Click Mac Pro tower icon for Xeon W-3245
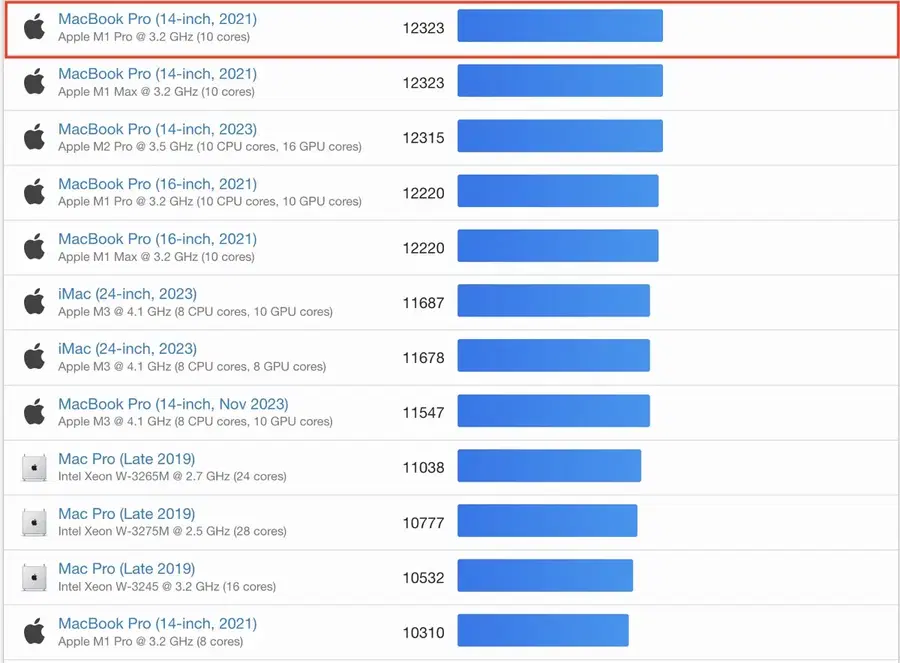Screen dimensions: 900x663 (34, 577)
